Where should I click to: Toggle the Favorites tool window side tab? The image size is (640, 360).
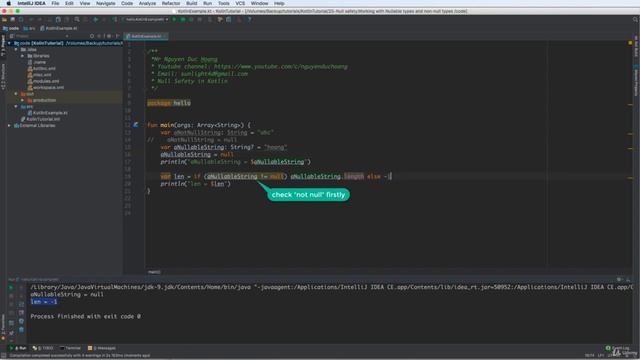point(3,327)
